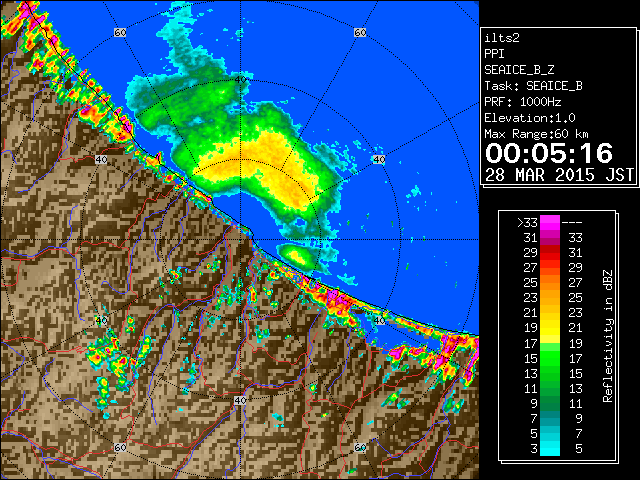Pick the red 29–31 dBZ legend band

point(550,253)
